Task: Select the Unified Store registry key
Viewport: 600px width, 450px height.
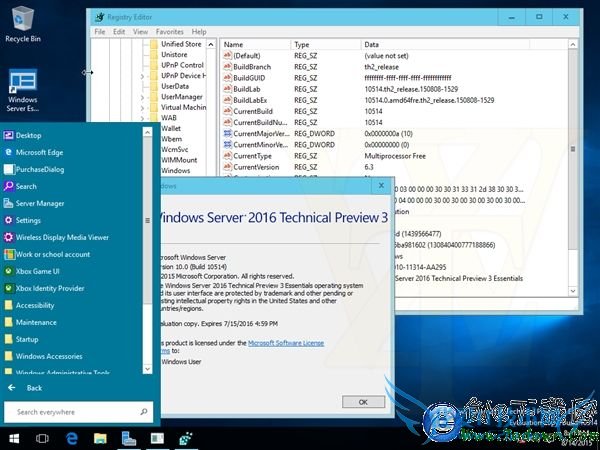Action: (181, 44)
